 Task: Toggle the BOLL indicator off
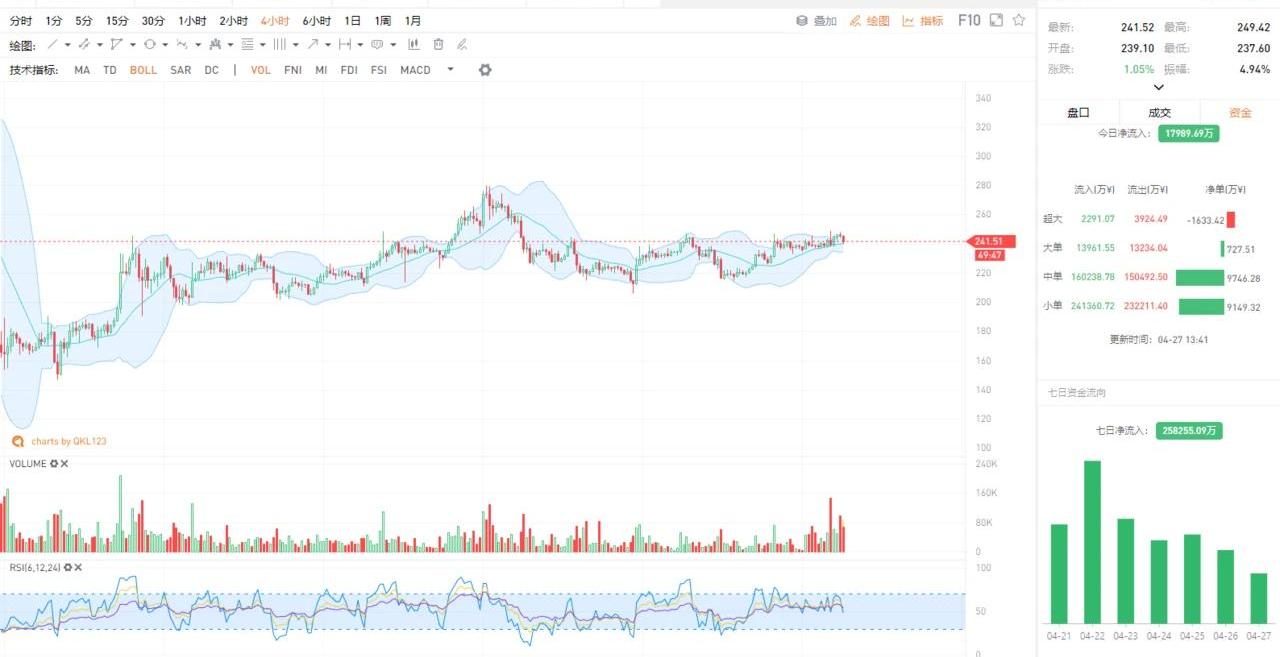click(143, 70)
